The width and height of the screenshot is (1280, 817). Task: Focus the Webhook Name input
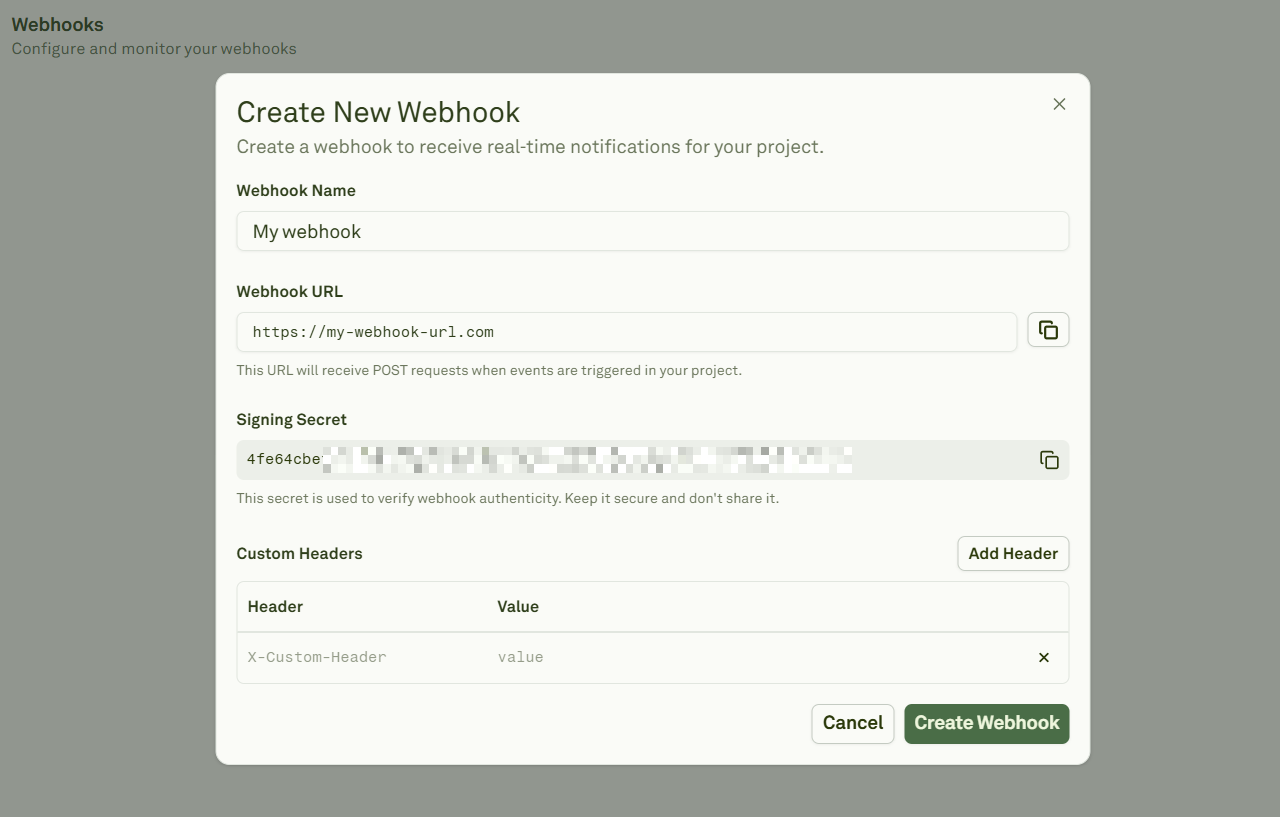pyautogui.click(x=652, y=231)
